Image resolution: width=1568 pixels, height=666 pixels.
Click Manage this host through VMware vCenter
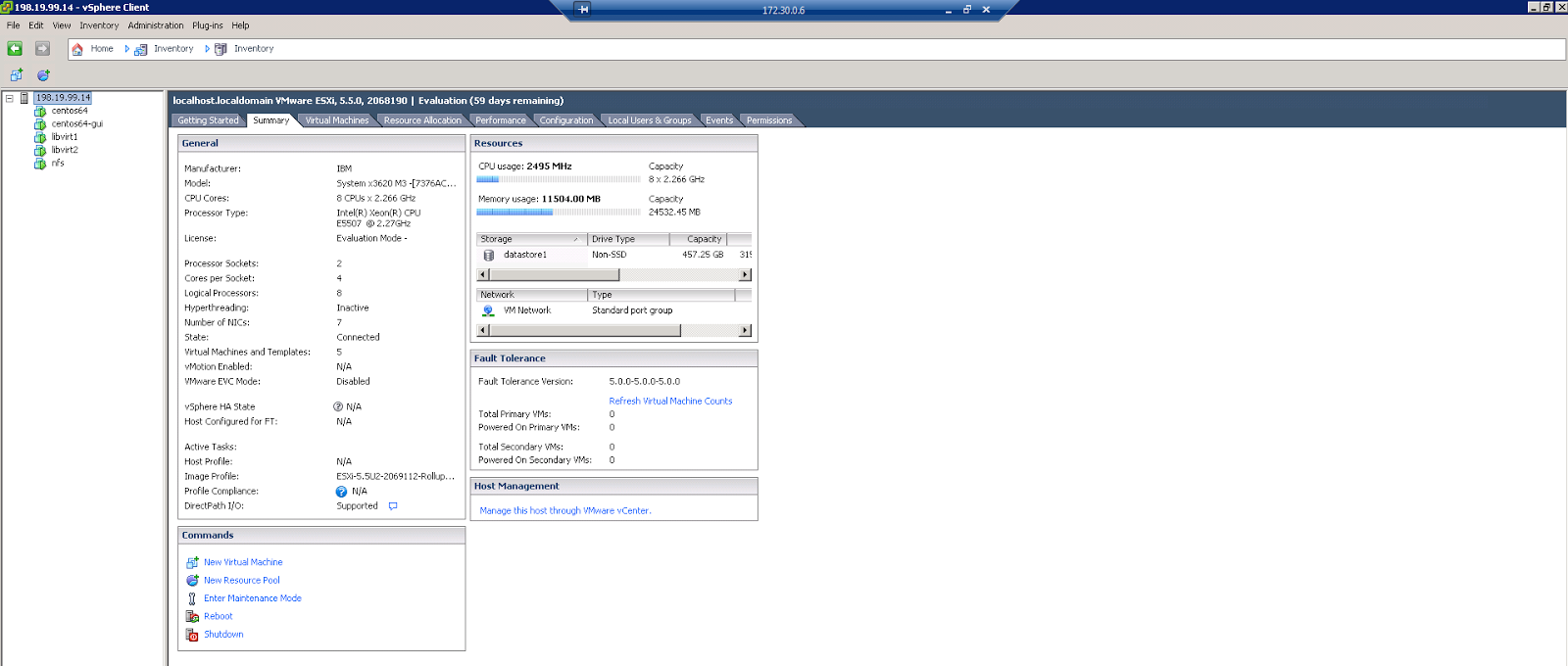tap(565, 510)
